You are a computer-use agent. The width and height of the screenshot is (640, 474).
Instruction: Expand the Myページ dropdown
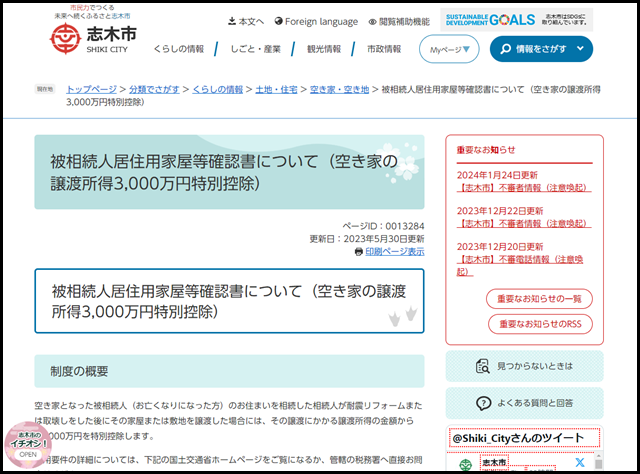coord(449,49)
